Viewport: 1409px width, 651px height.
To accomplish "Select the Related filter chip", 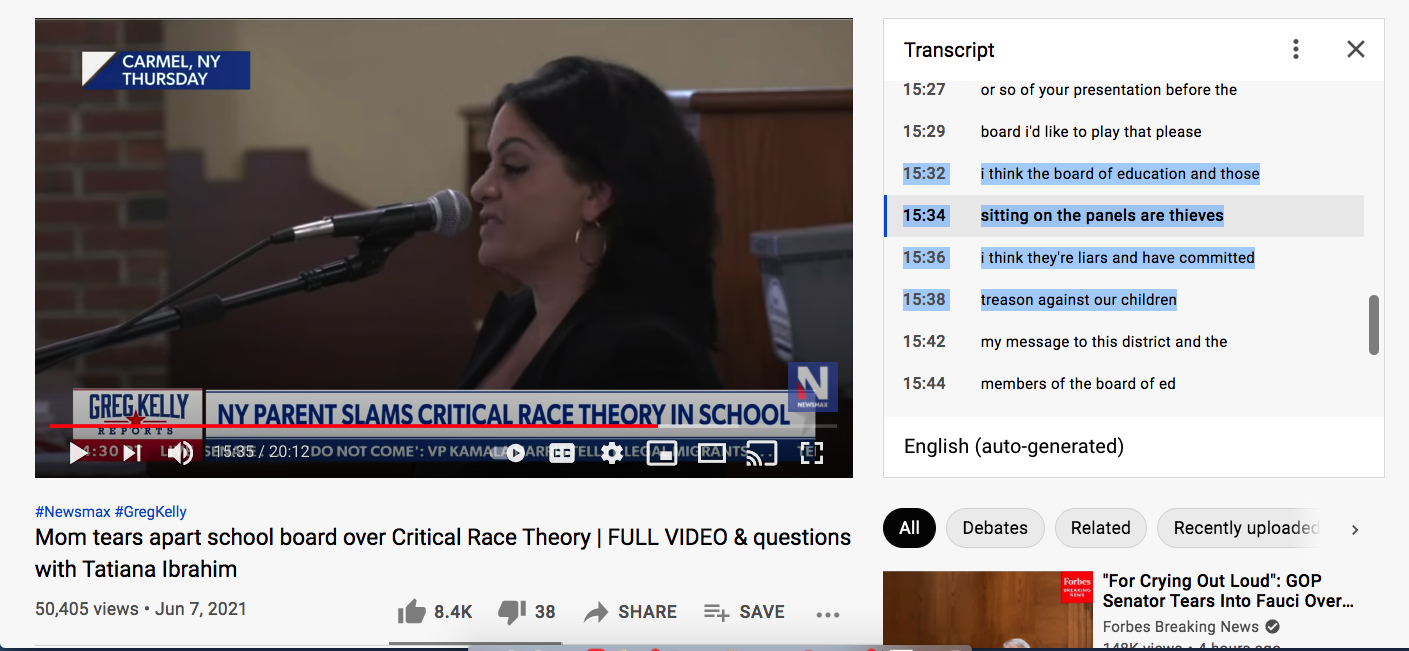I will point(1100,528).
